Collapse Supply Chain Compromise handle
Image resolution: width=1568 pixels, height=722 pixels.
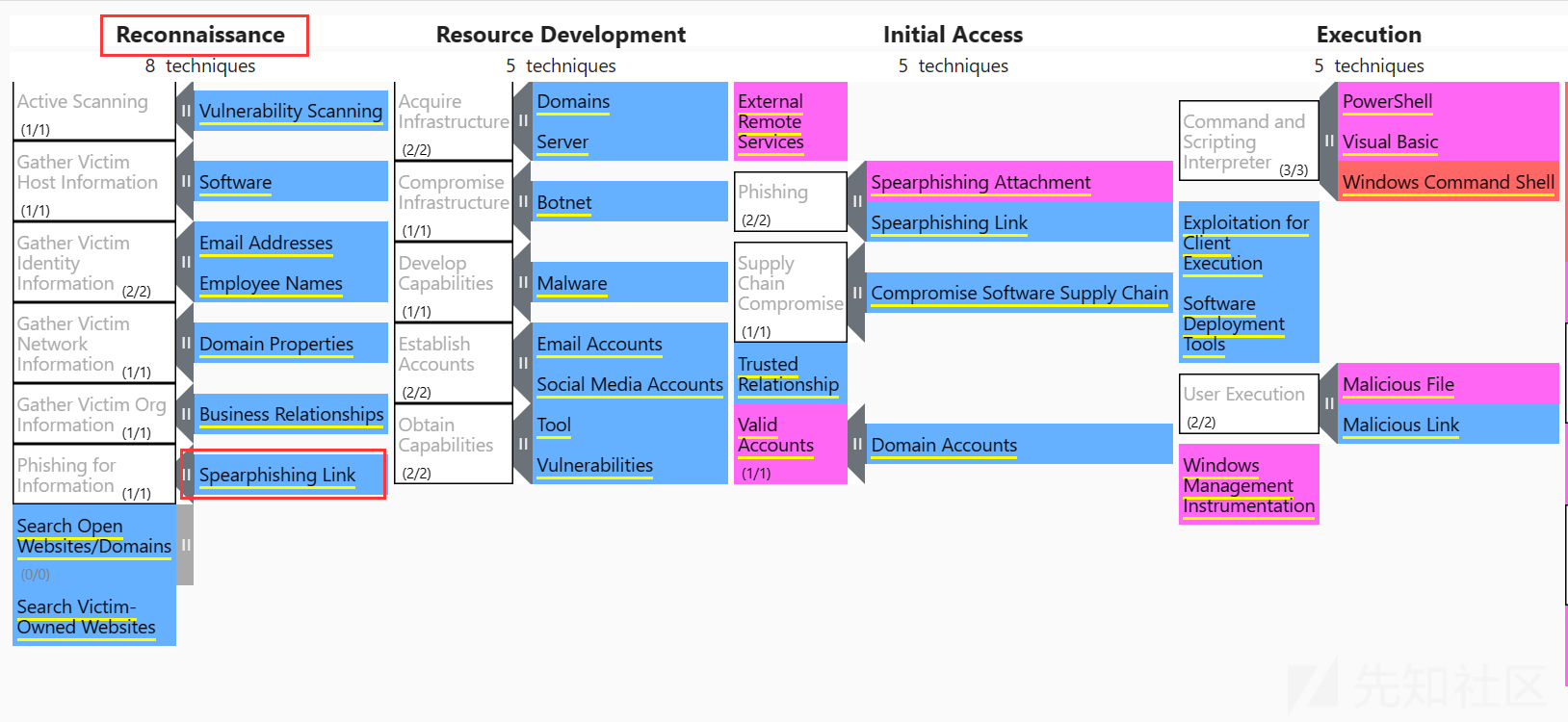[856, 293]
